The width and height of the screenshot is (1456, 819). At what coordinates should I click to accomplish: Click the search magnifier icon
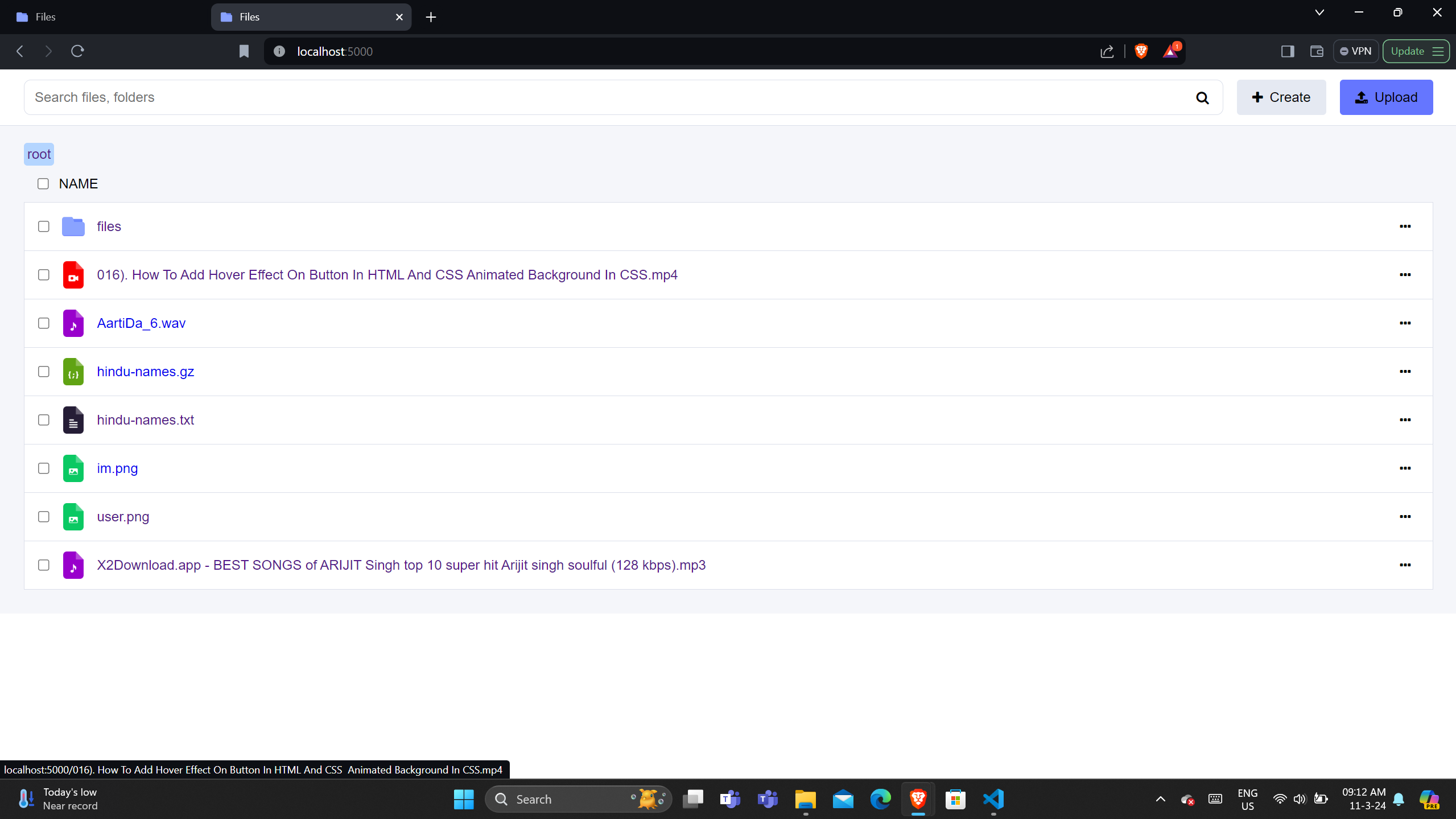[1202, 98]
